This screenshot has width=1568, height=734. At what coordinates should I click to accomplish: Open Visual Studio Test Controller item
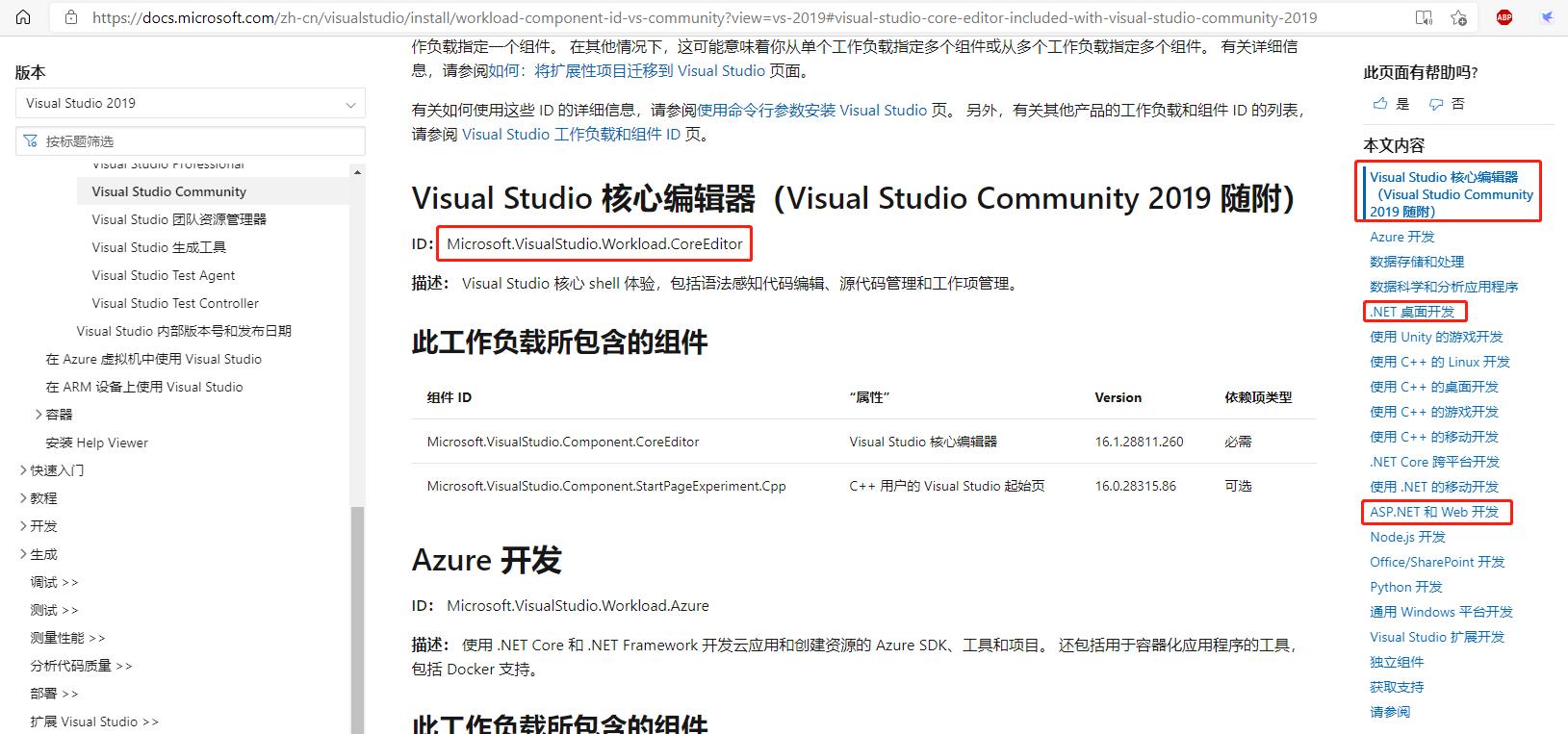[x=175, y=303]
